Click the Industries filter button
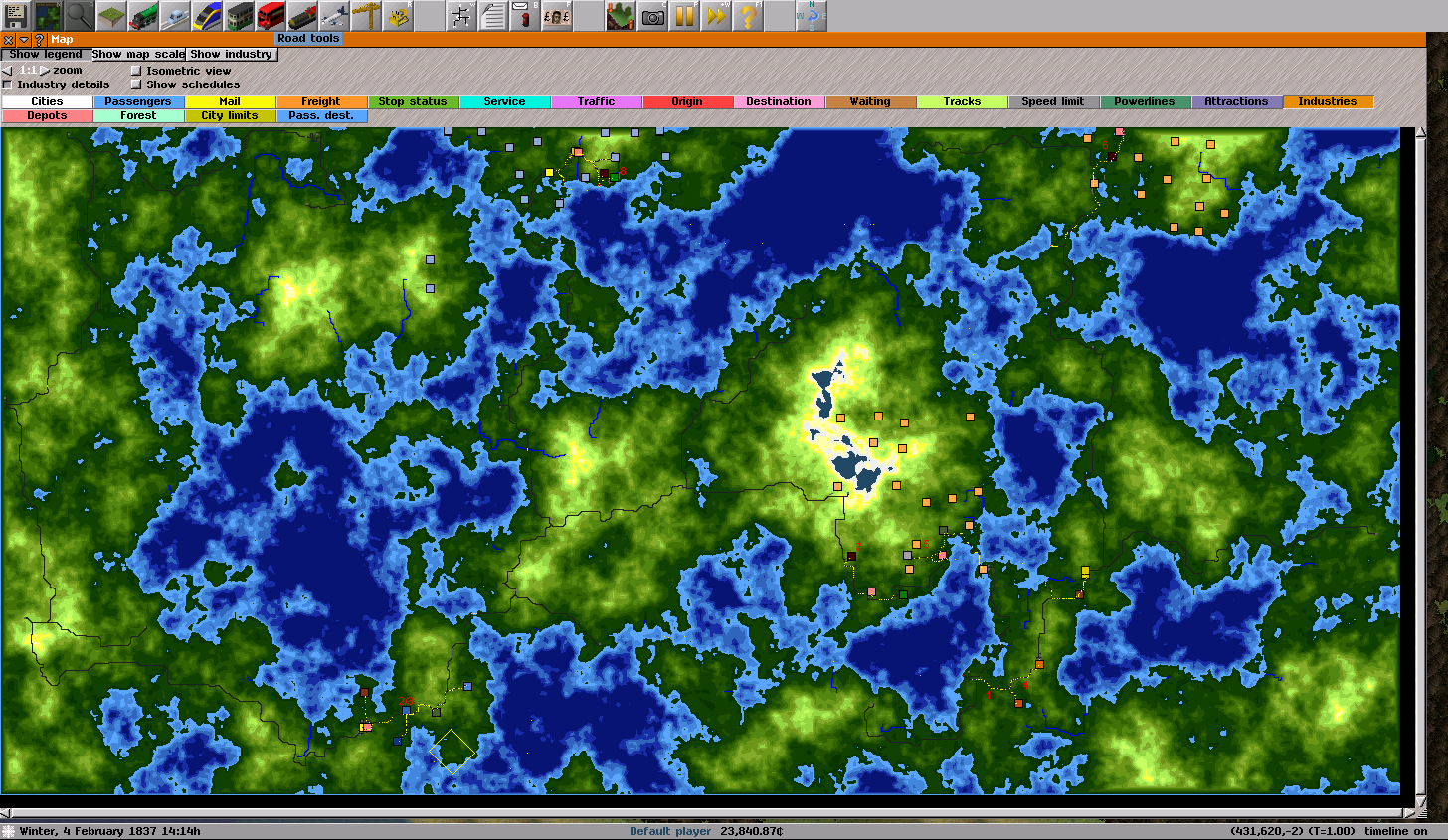 1328,101
